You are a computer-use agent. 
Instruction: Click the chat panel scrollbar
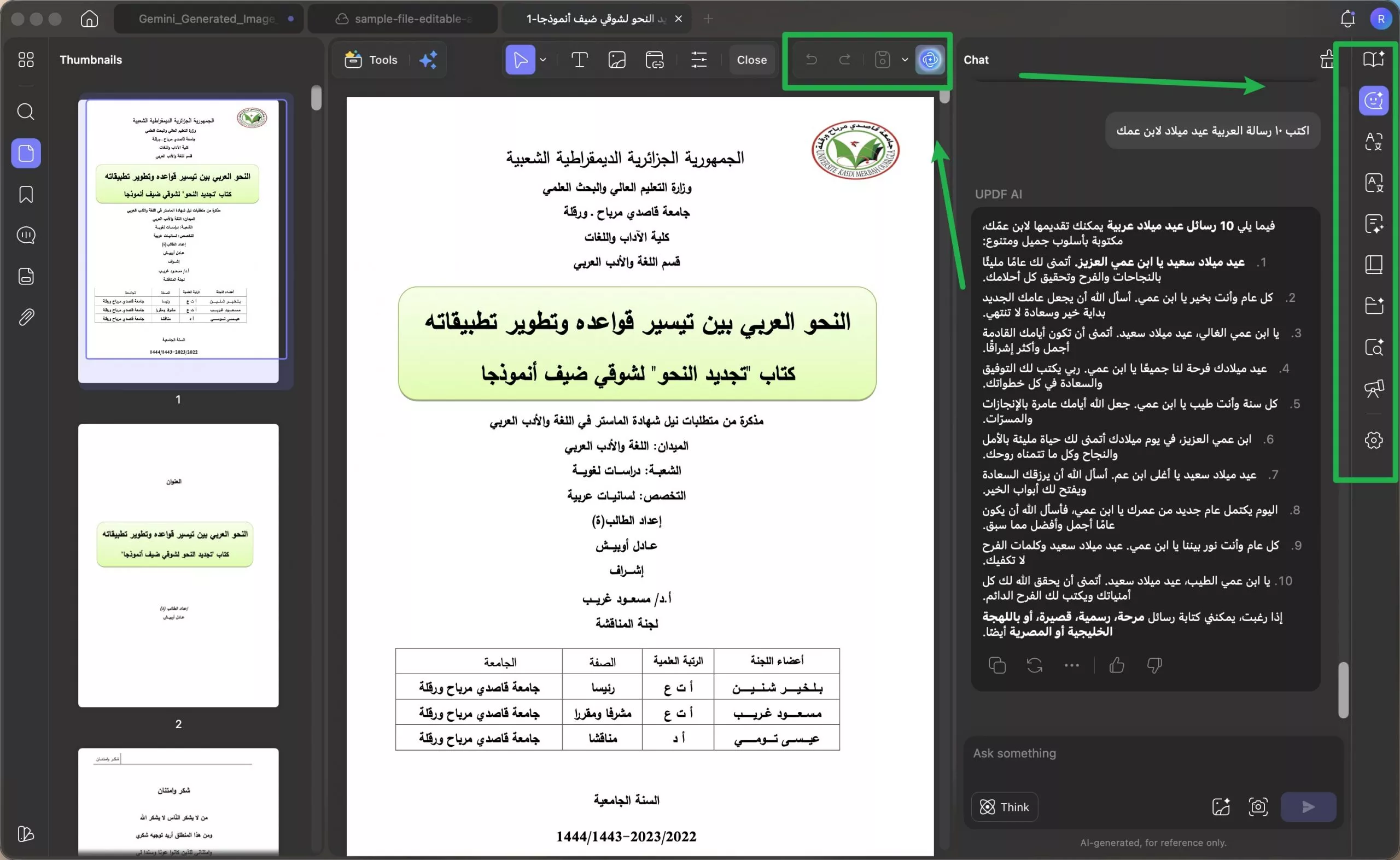(x=1343, y=689)
